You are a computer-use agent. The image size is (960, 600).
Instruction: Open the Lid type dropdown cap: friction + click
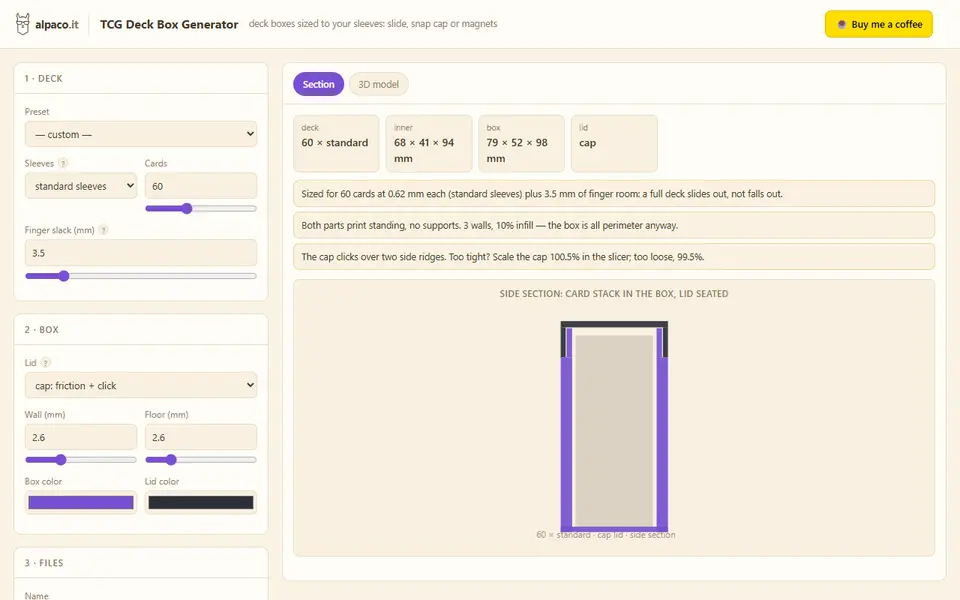pyautogui.click(x=141, y=385)
